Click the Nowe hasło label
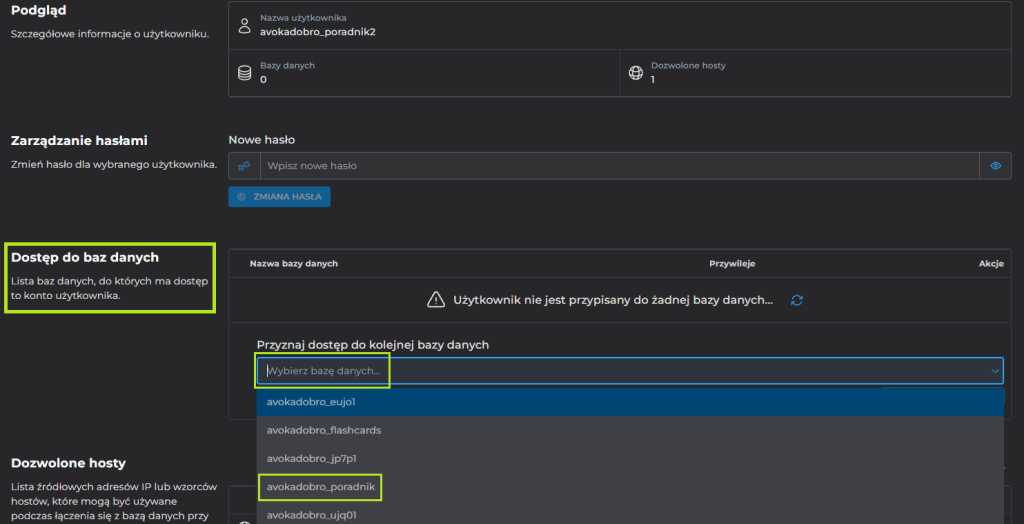Image resolution: width=1024 pixels, height=524 pixels. coord(261,140)
